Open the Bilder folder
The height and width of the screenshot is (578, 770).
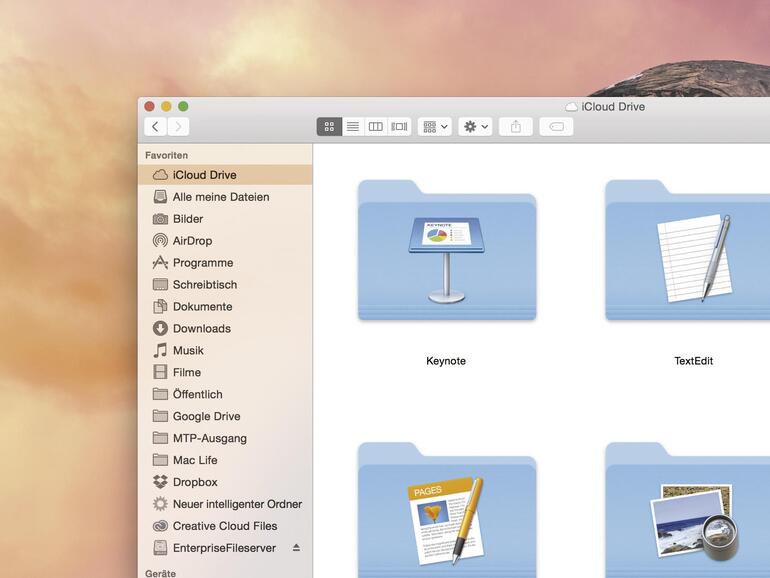click(225, 219)
